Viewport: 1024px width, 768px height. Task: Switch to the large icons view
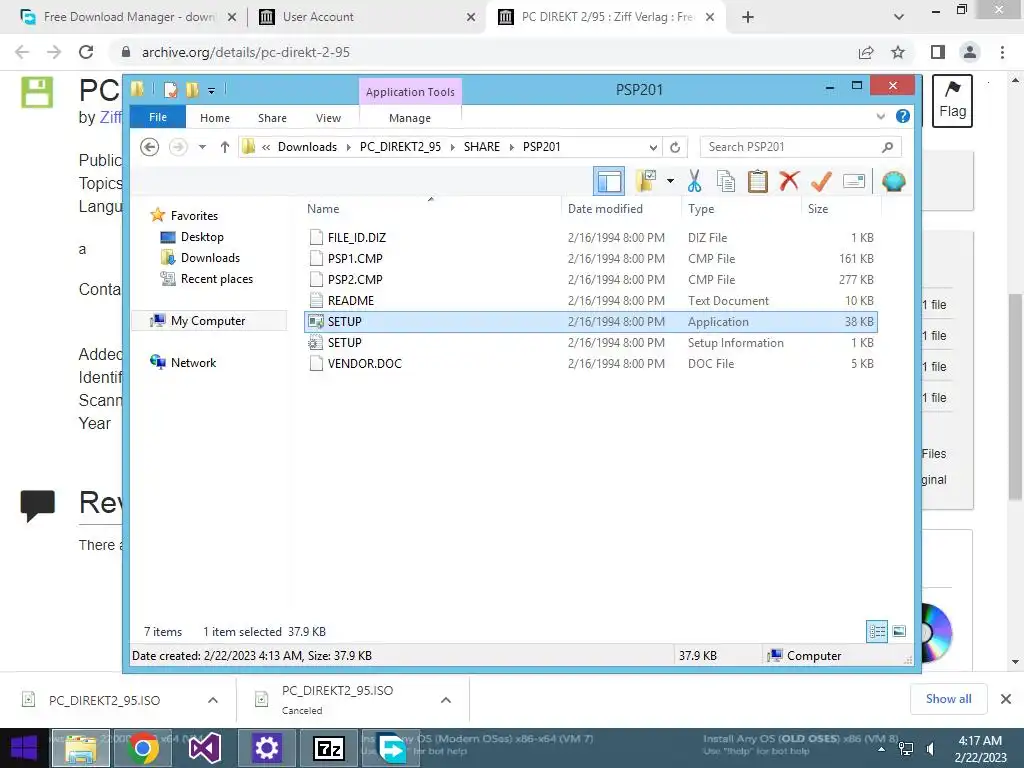(899, 631)
